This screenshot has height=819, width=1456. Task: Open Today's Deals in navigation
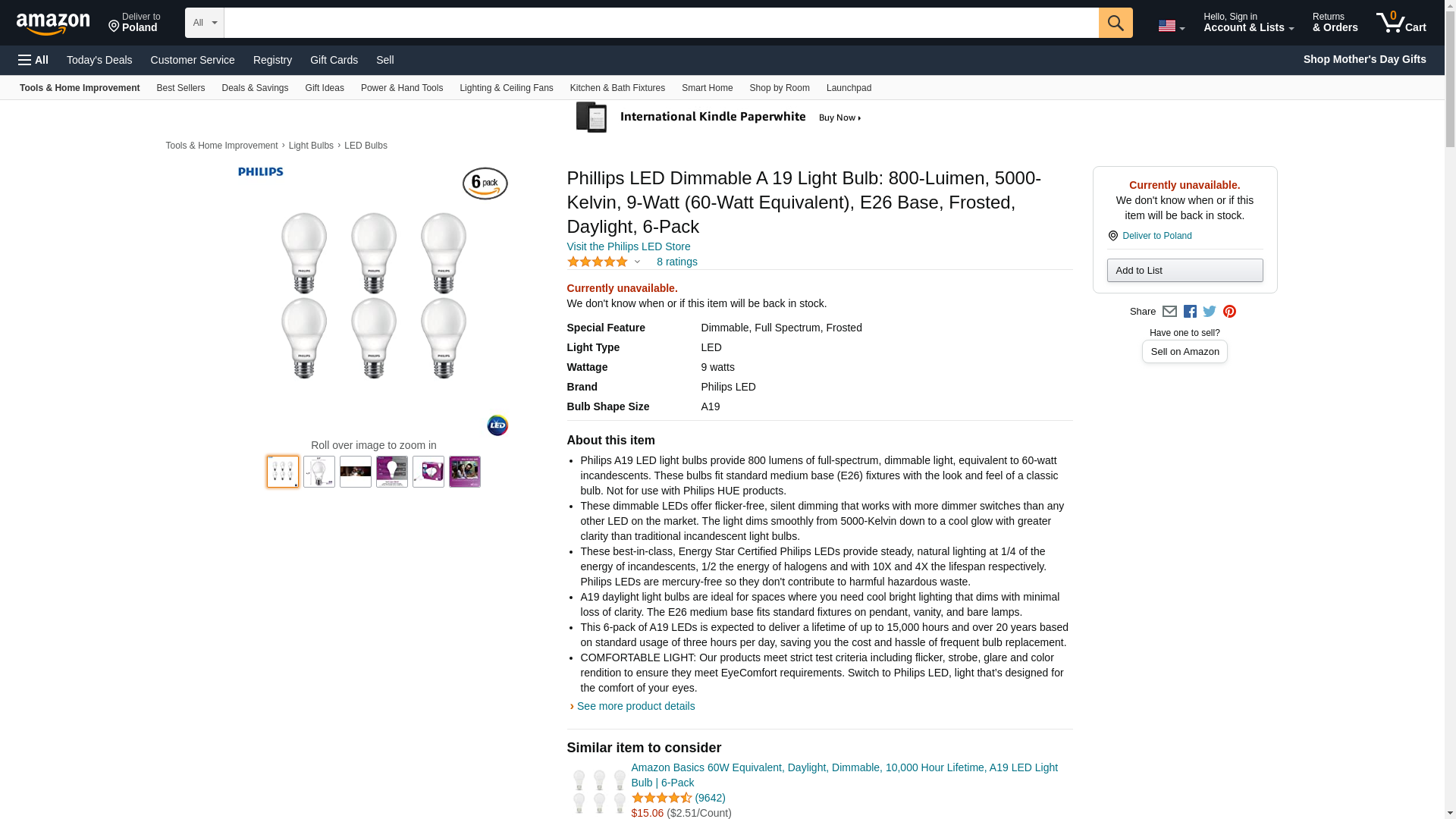99,60
